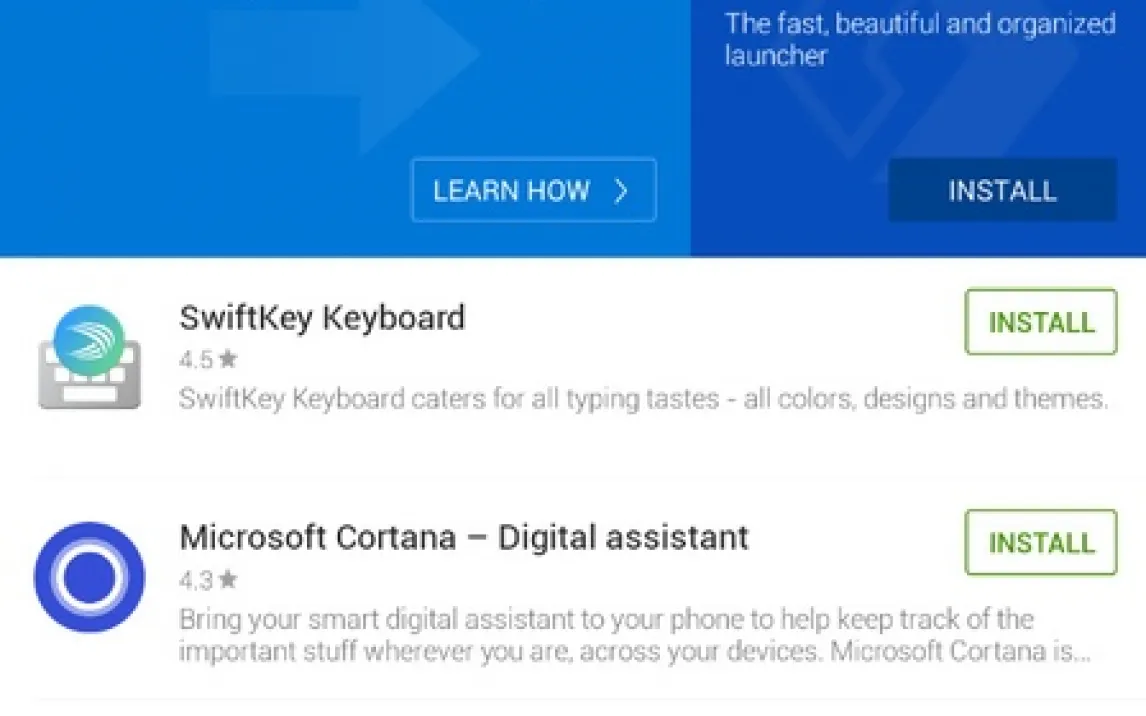Screen dimensions: 1146x716
Task: Click the star beside SwiftKey's 4.5 rating
Action: point(227,358)
